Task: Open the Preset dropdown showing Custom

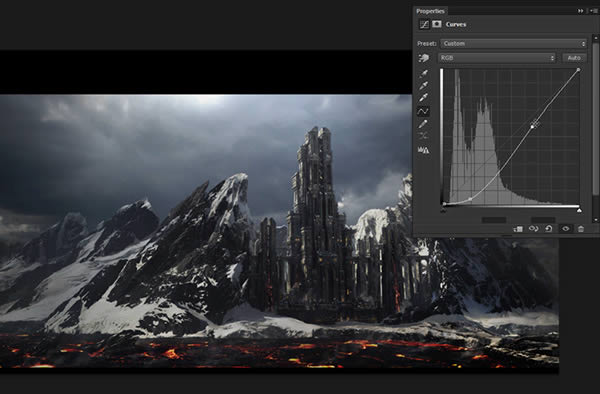Action: (x=514, y=44)
